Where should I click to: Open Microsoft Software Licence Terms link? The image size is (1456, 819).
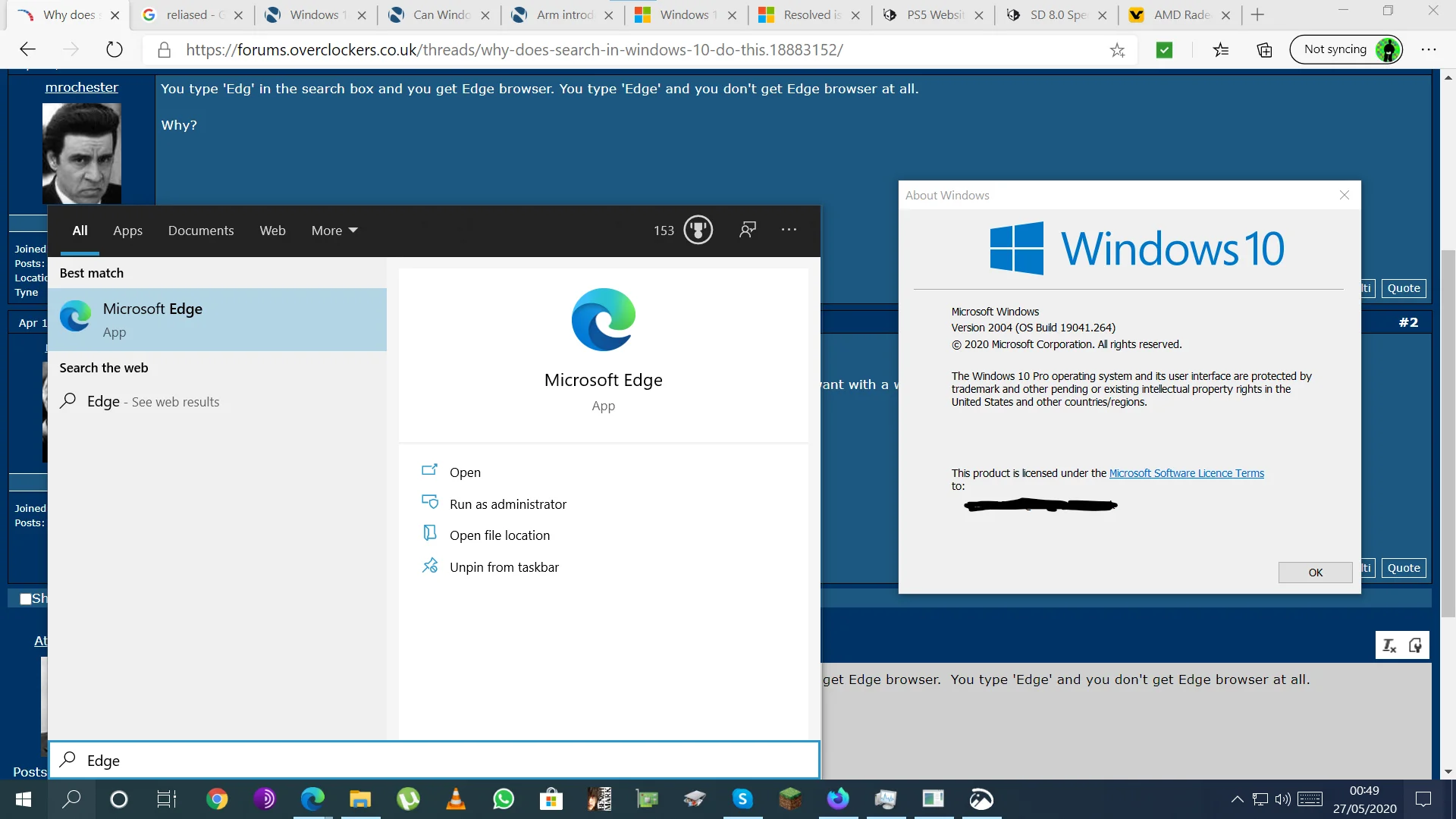click(1187, 473)
